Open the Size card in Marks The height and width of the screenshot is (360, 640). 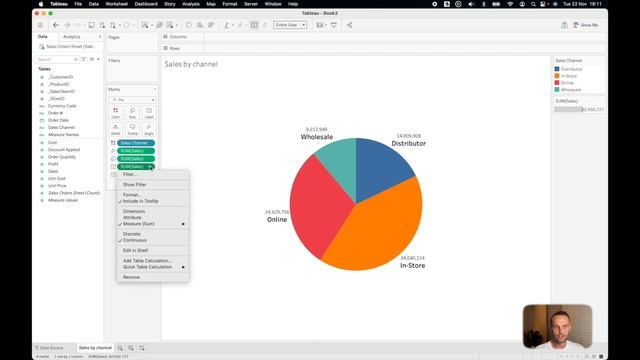tap(132, 113)
